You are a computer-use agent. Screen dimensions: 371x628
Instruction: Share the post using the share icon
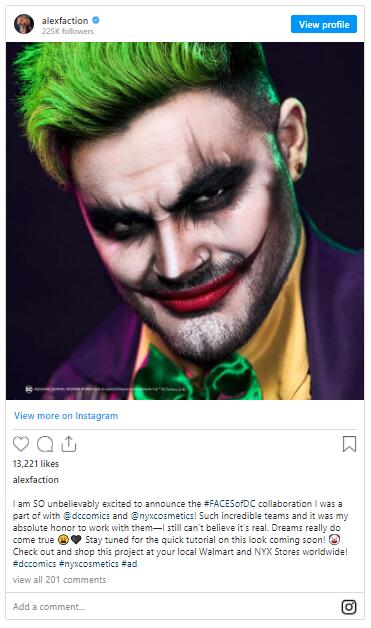(69, 444)
